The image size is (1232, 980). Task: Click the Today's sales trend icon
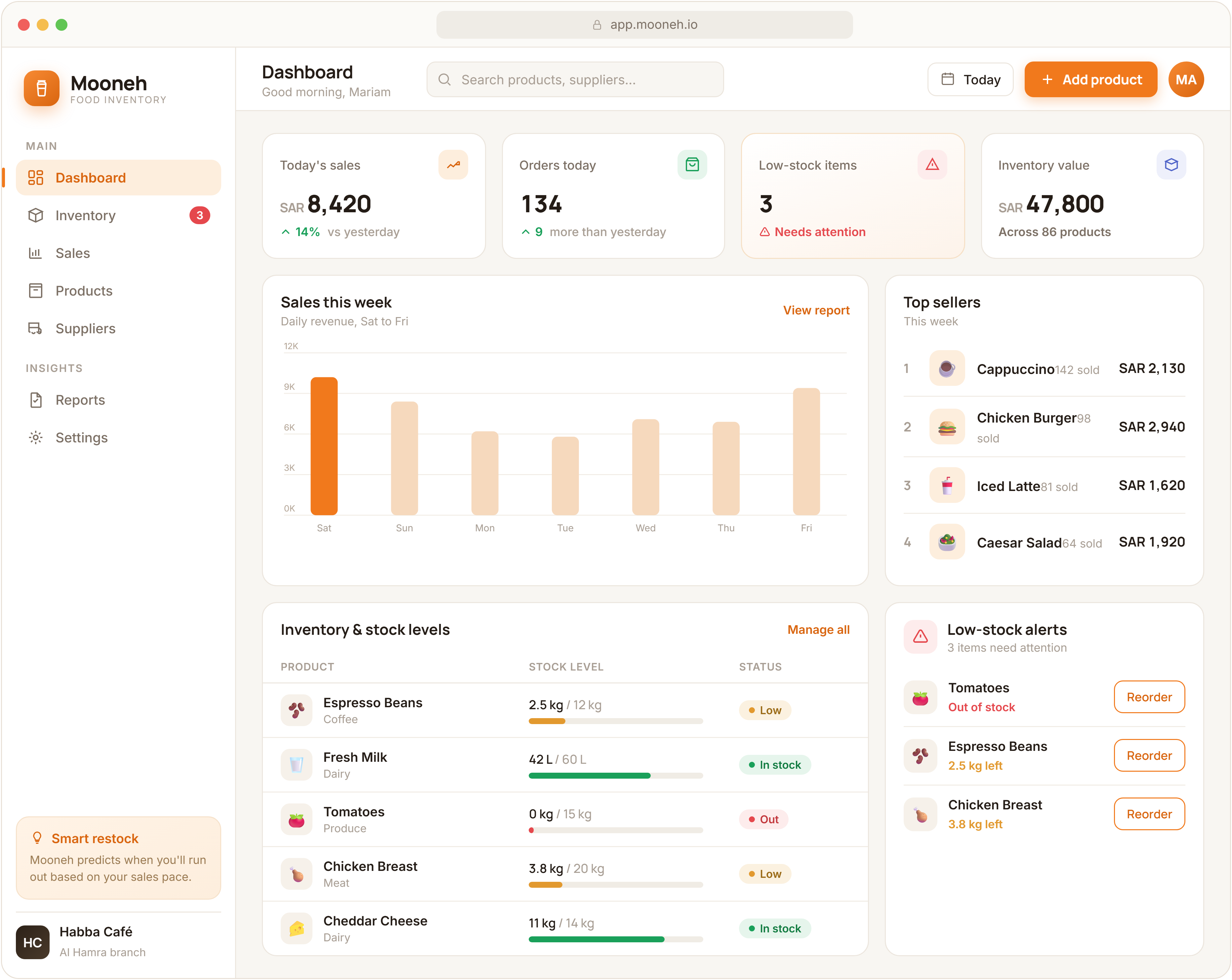click(x=453, y=165)
